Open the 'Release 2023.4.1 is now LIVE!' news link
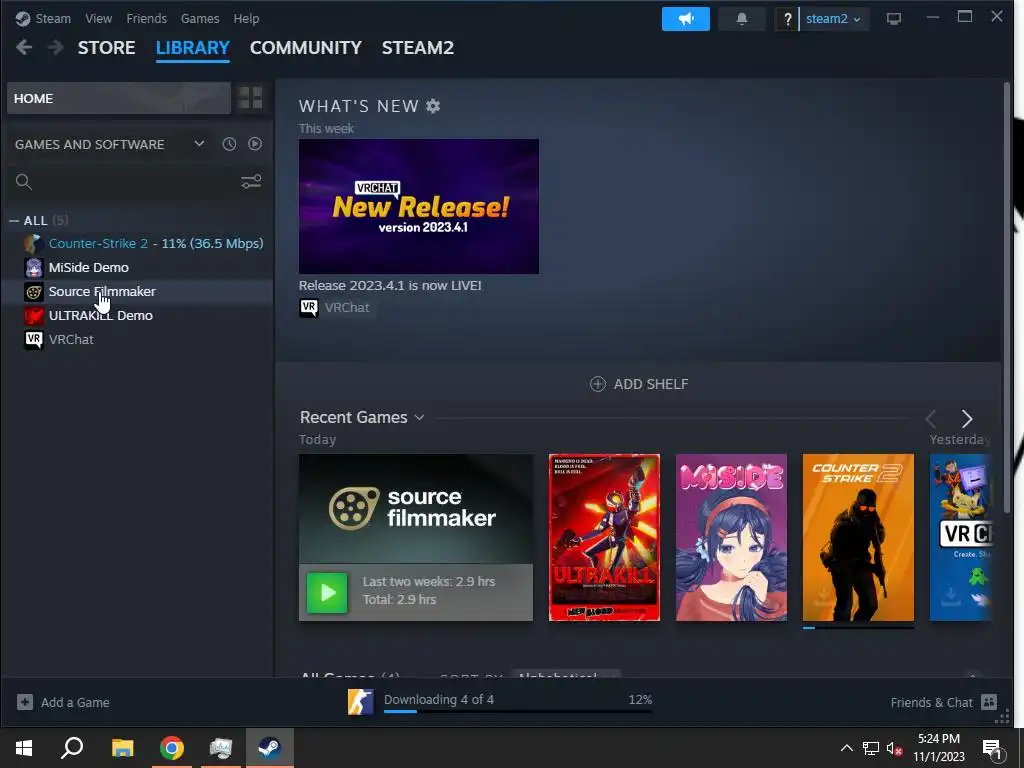The image size is (1024, 768). (x=390, y=285)
